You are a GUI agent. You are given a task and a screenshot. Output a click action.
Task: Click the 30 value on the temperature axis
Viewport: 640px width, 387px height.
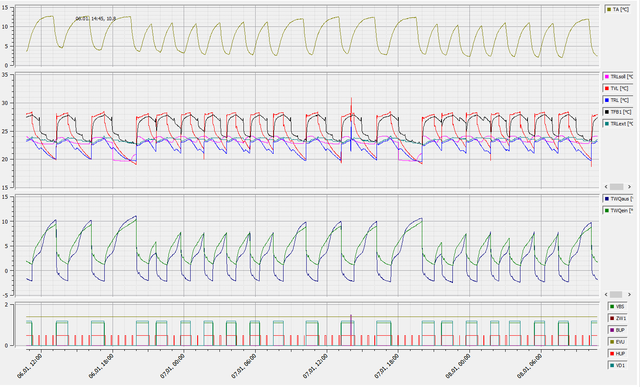[5, 103]
